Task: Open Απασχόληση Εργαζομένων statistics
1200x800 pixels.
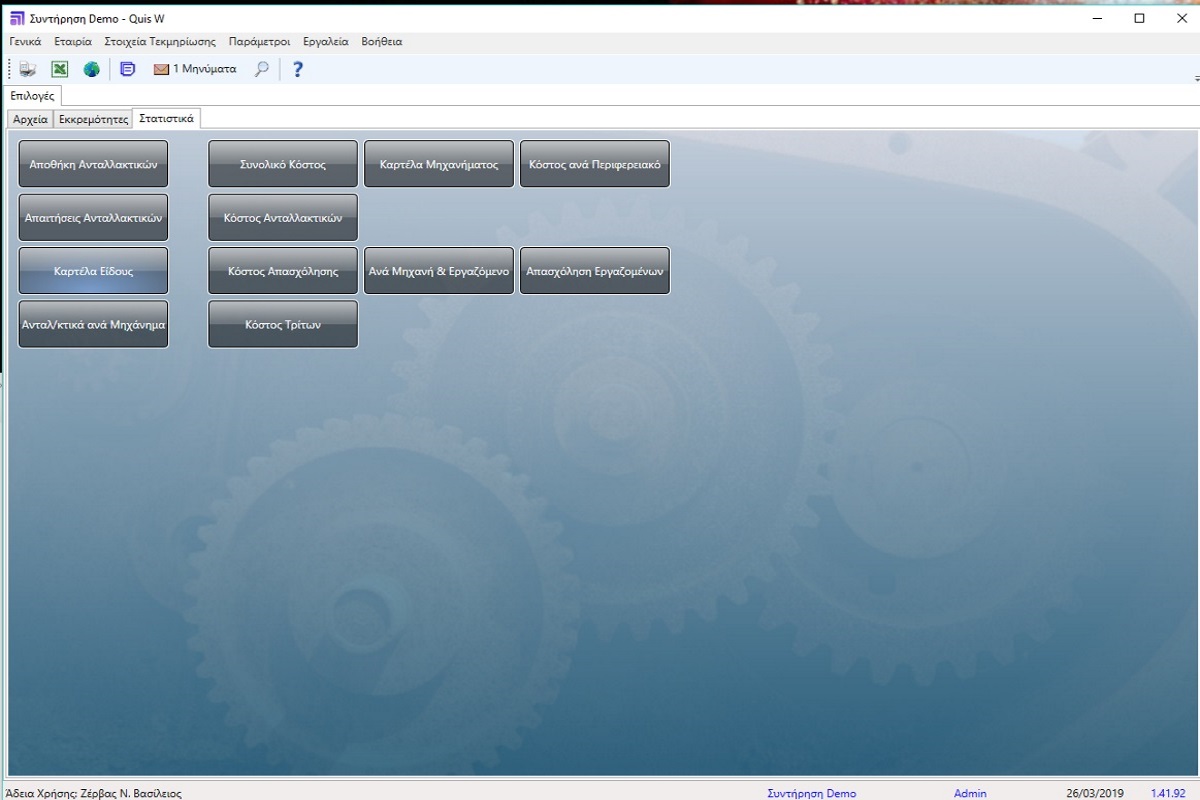Action: tap(594, 271)
